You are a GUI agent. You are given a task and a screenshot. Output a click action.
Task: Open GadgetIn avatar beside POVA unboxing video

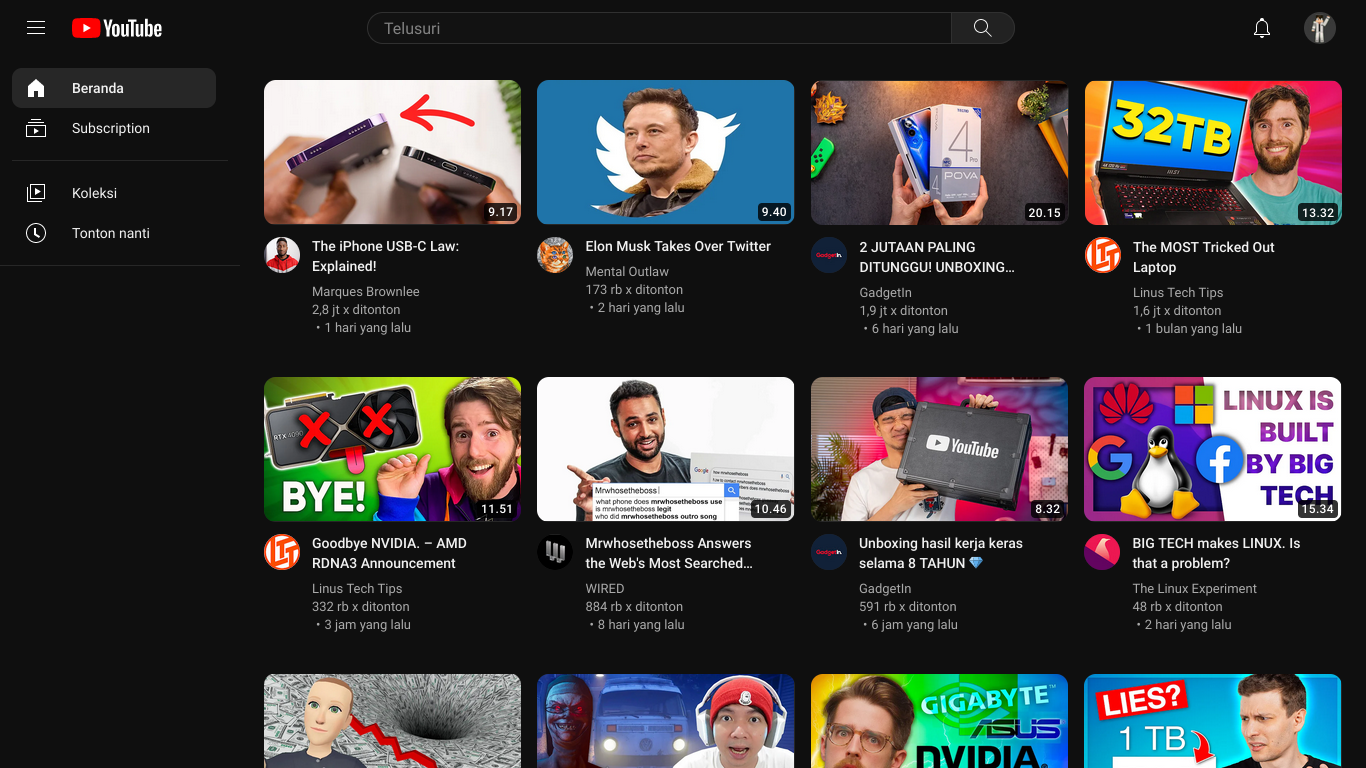coord(829,255)
